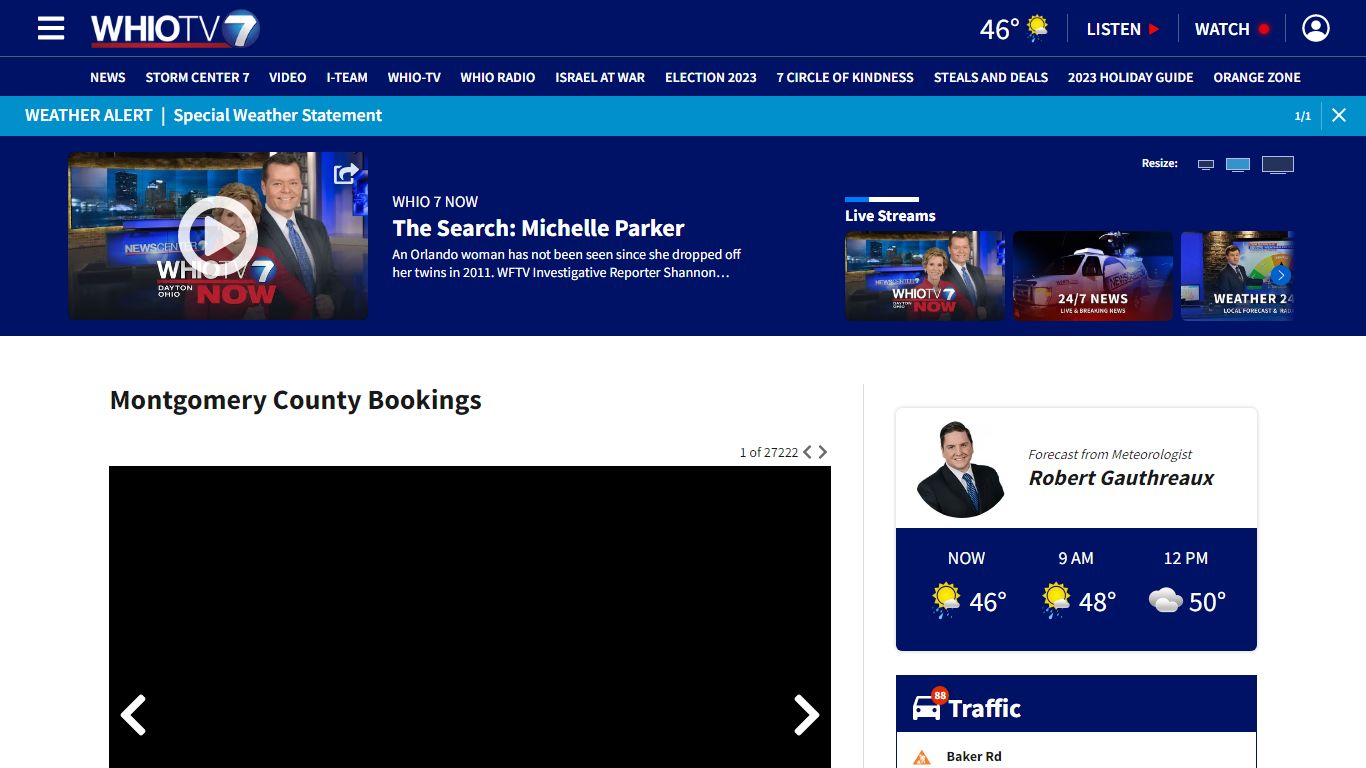The width and height of the screenshot is (1366, 768).
Task: Open the VIDEO menu
Action: [288, 77]
